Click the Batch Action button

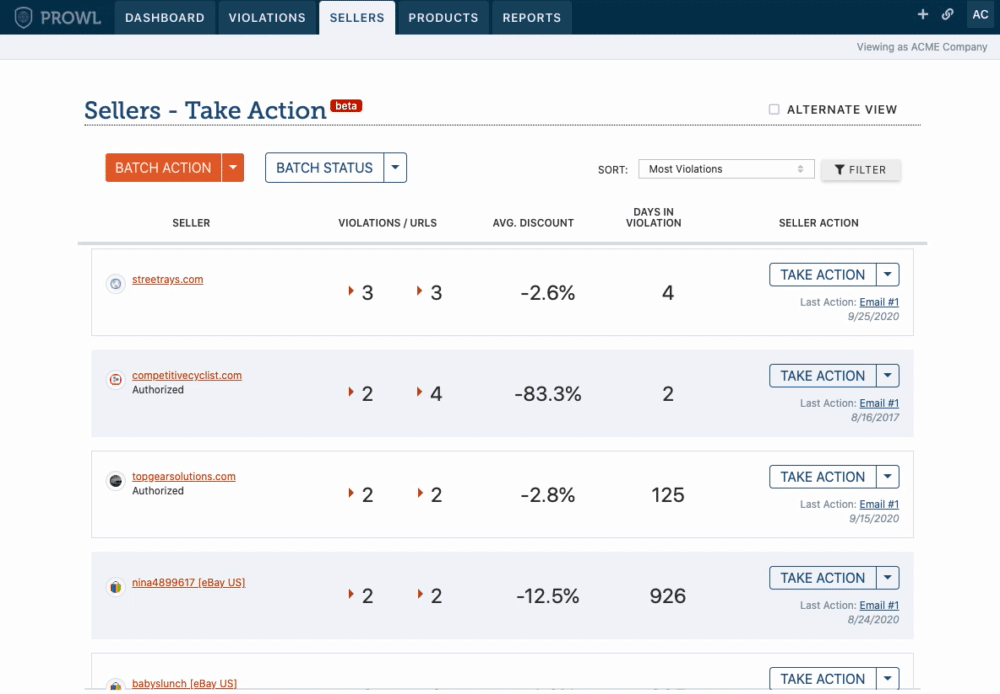(x=163, y=168)
